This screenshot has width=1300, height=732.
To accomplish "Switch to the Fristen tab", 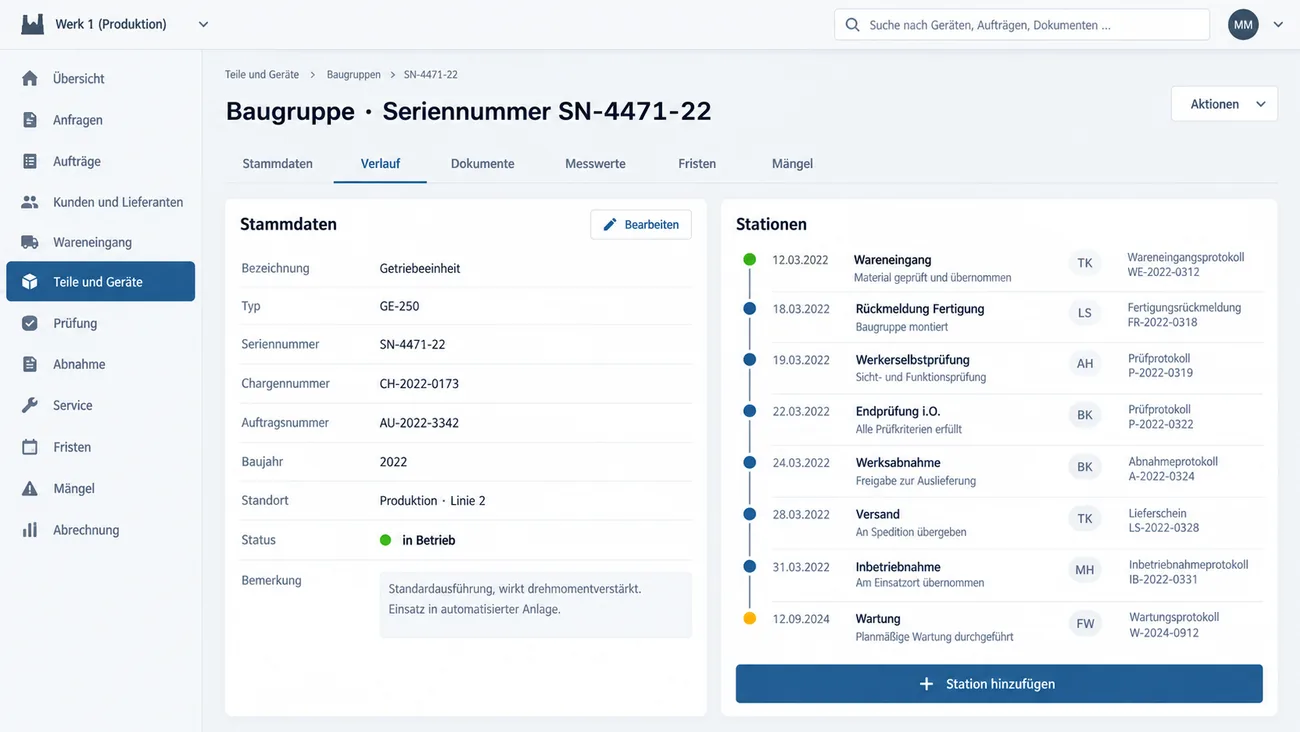I will (697, 163).
